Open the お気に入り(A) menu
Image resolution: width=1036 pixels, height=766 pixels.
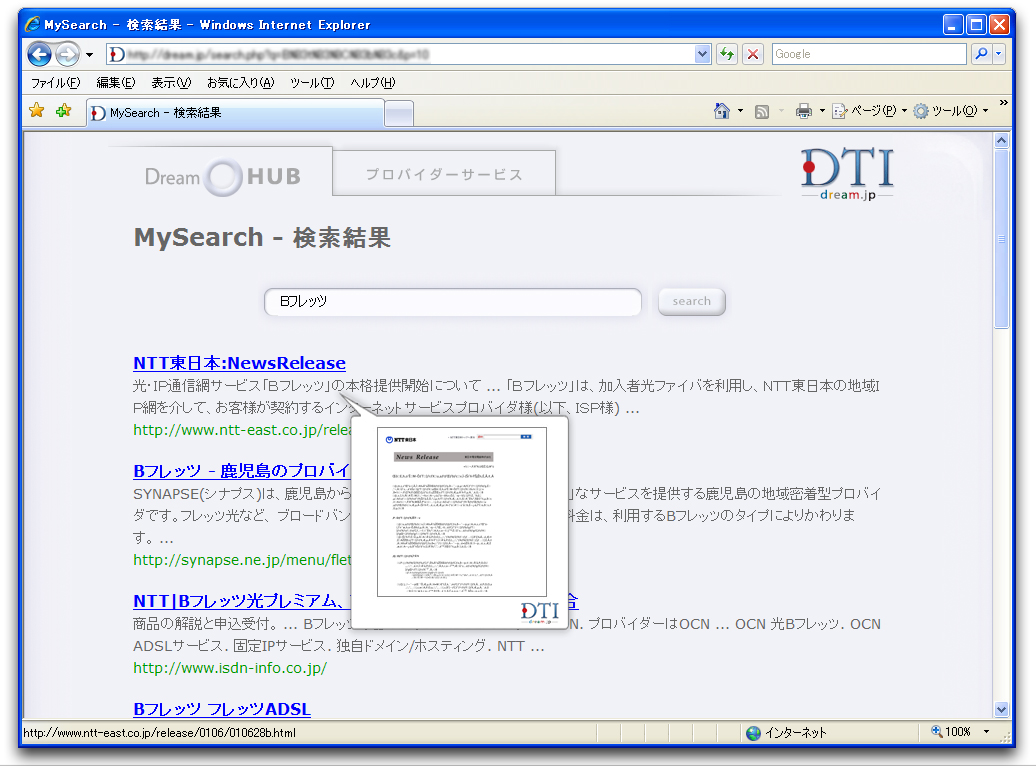click(x=240, y=83)
